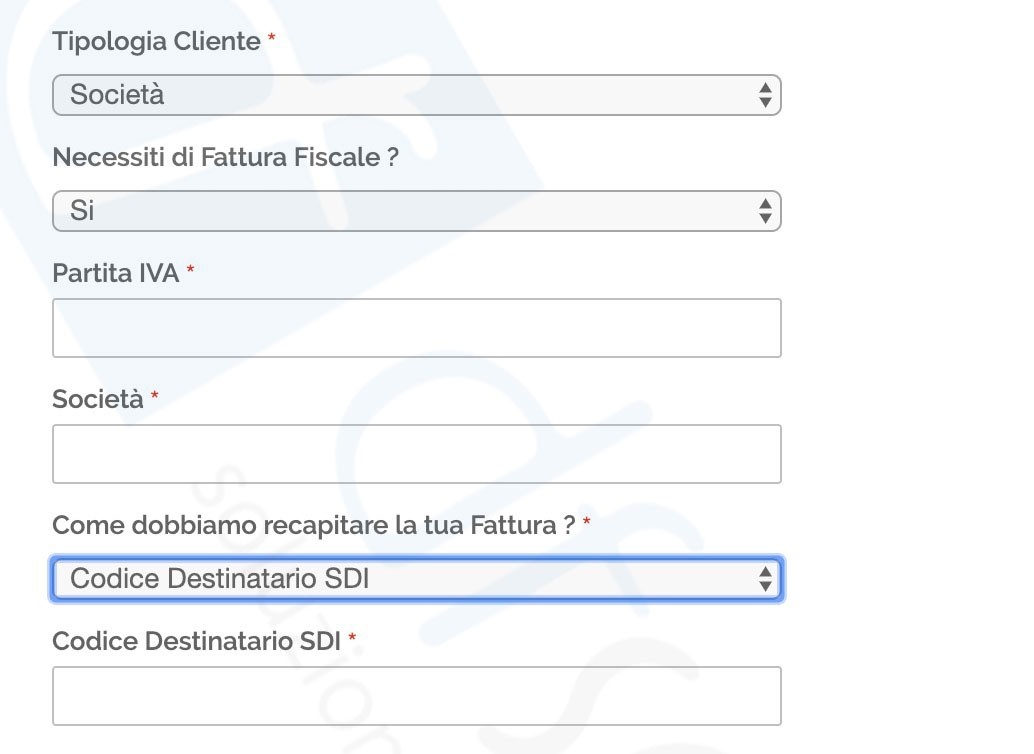Click the Società field label above the input
Viewport: 1034px width, 754px height.
click(98, 399)
